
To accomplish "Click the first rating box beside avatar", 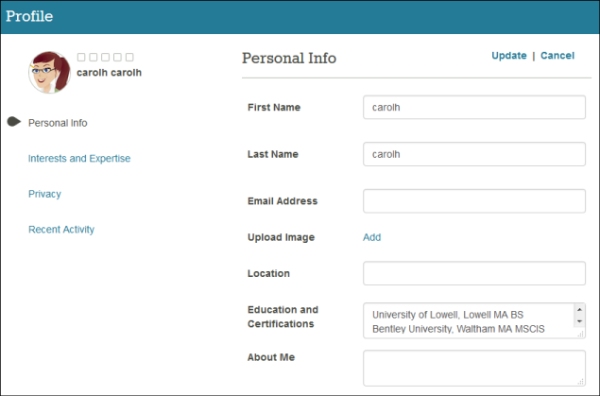I will (x=81, y=57).
